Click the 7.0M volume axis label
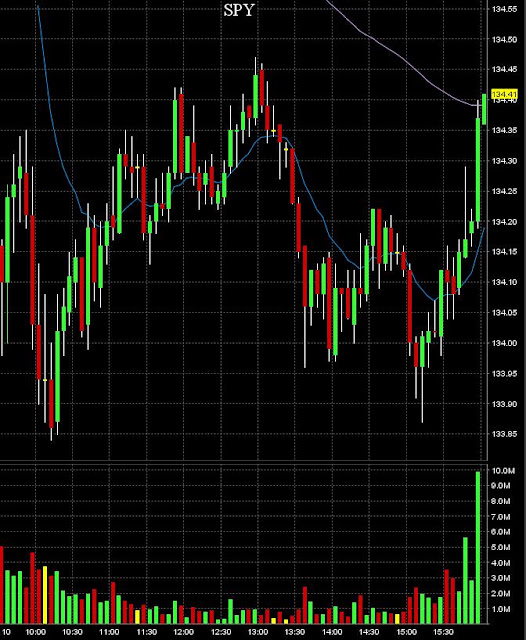 [x=501, y=517]
